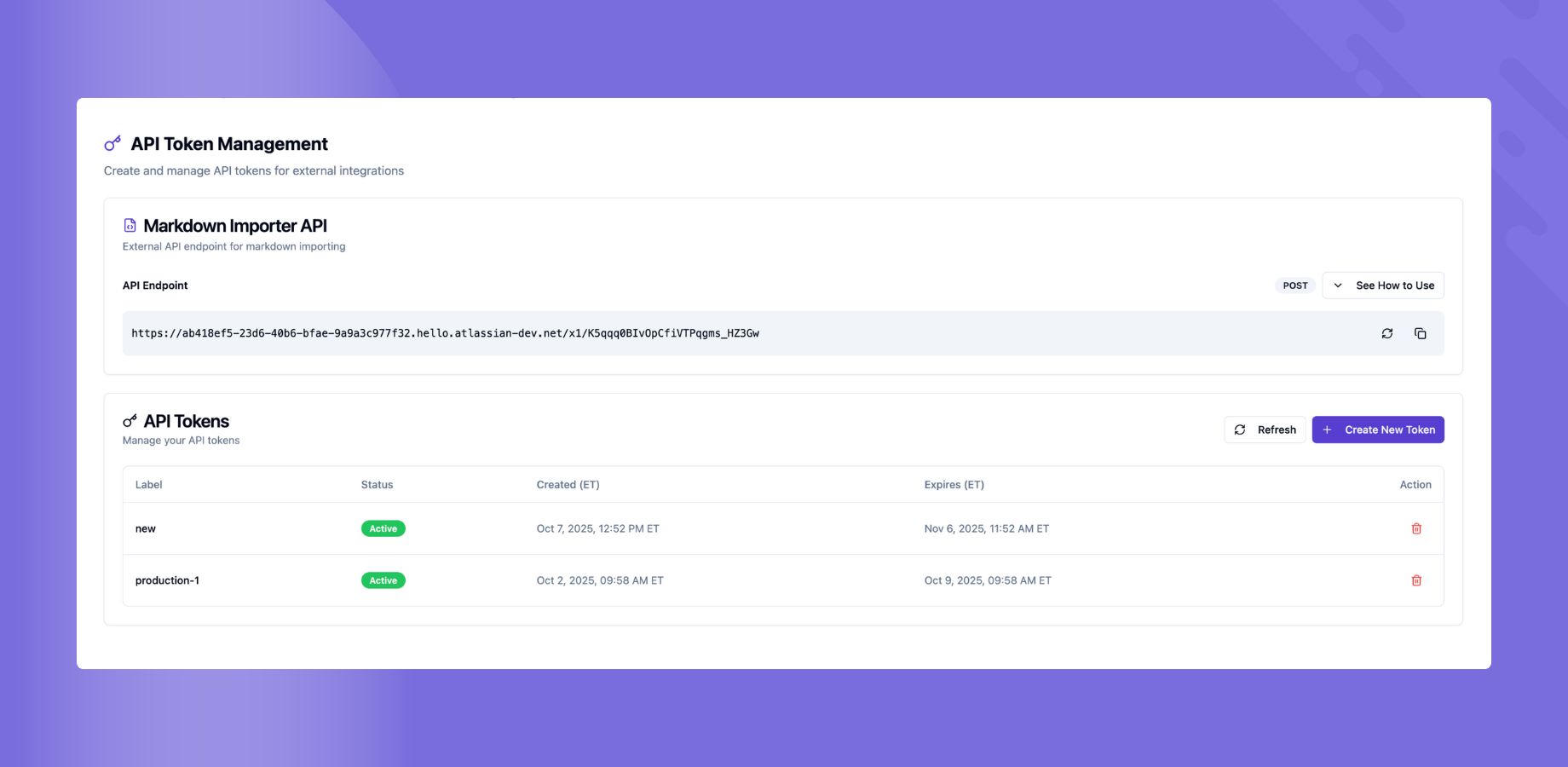Delete the token labeled new
The image size is (1568, 767).
[1416, 528]
